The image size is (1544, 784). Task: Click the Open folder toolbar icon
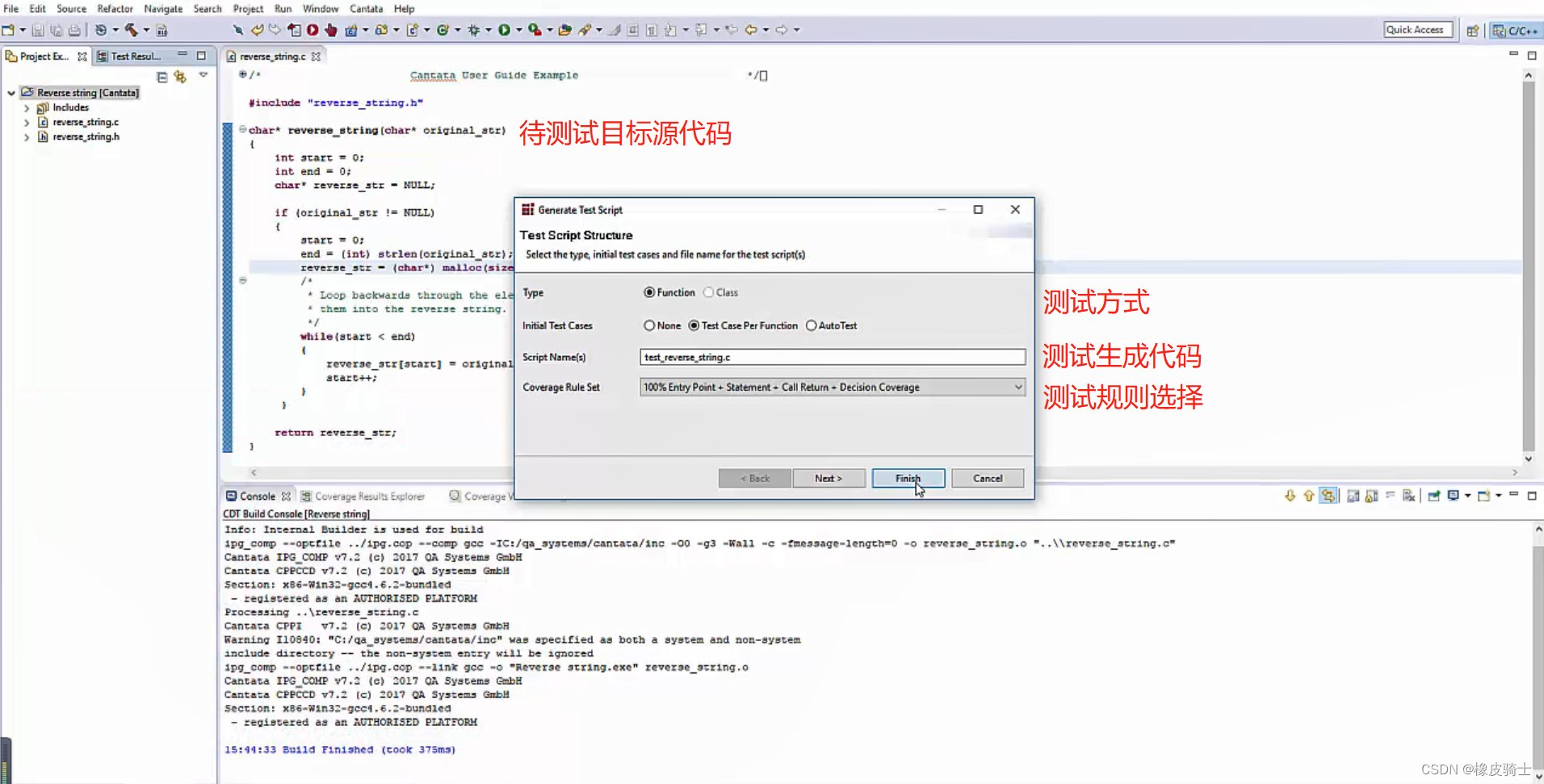[565, 30]
